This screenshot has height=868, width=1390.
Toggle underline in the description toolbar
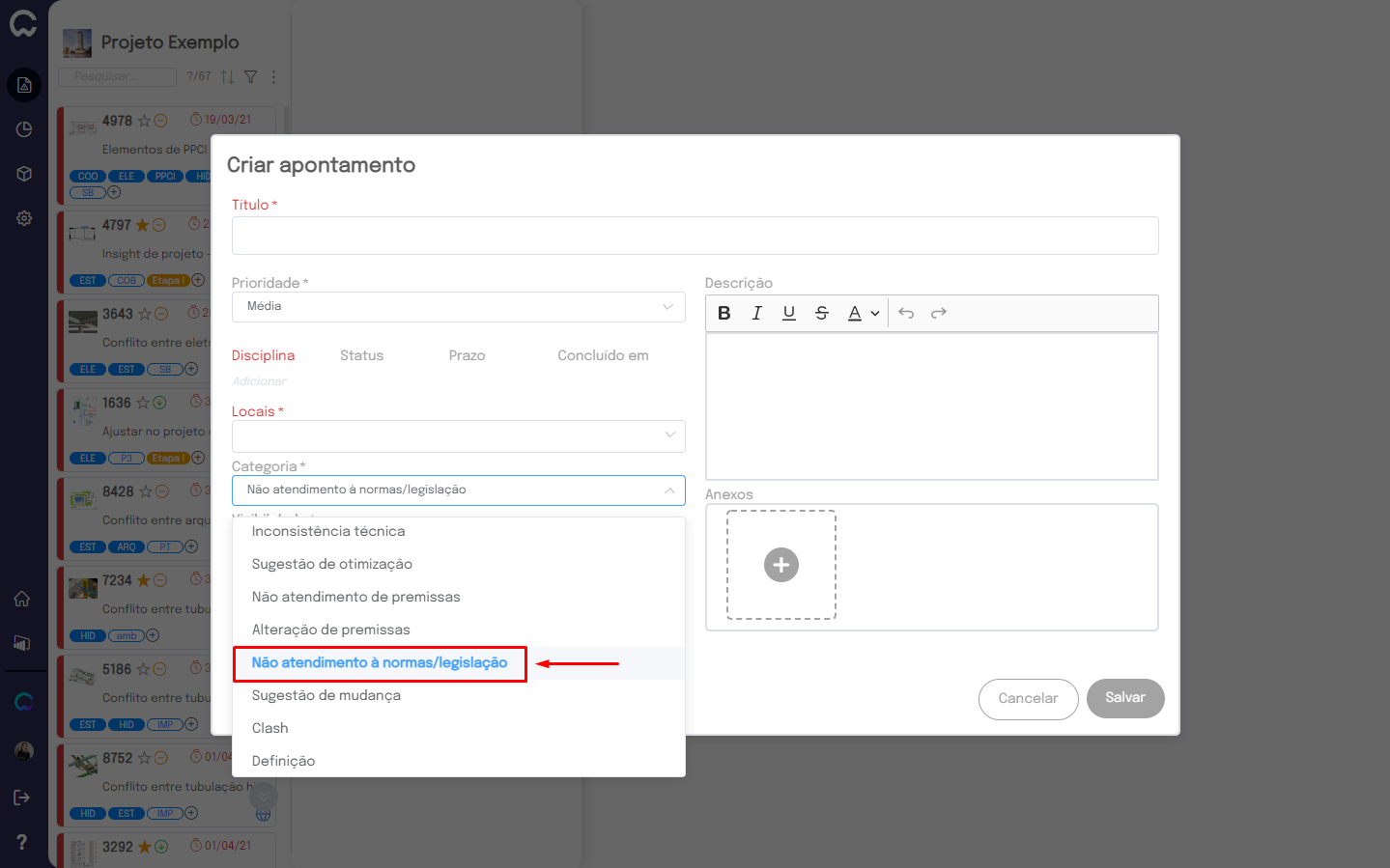(789, 313)
